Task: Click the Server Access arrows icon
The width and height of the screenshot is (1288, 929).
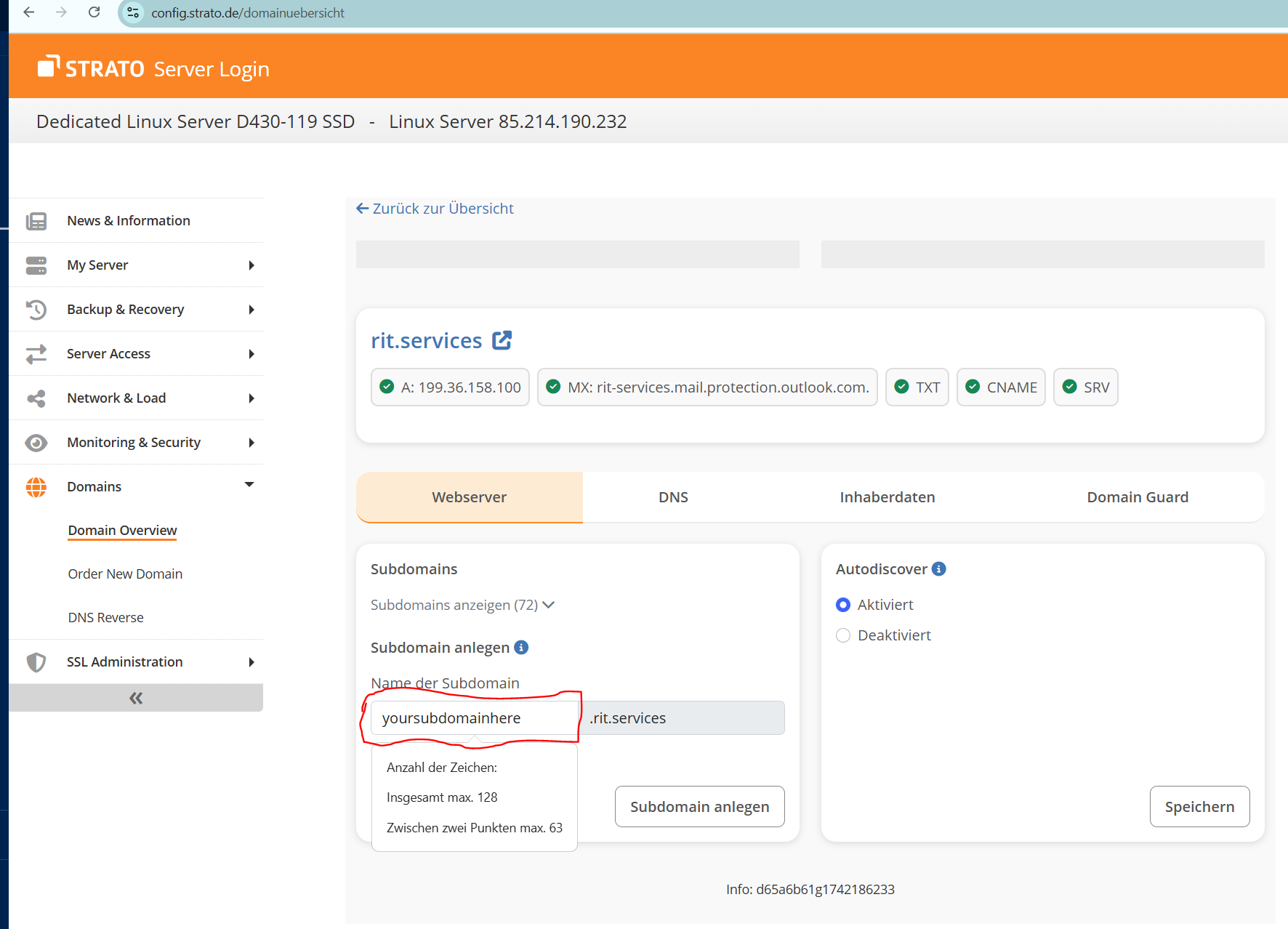Action: pos(36,354)
